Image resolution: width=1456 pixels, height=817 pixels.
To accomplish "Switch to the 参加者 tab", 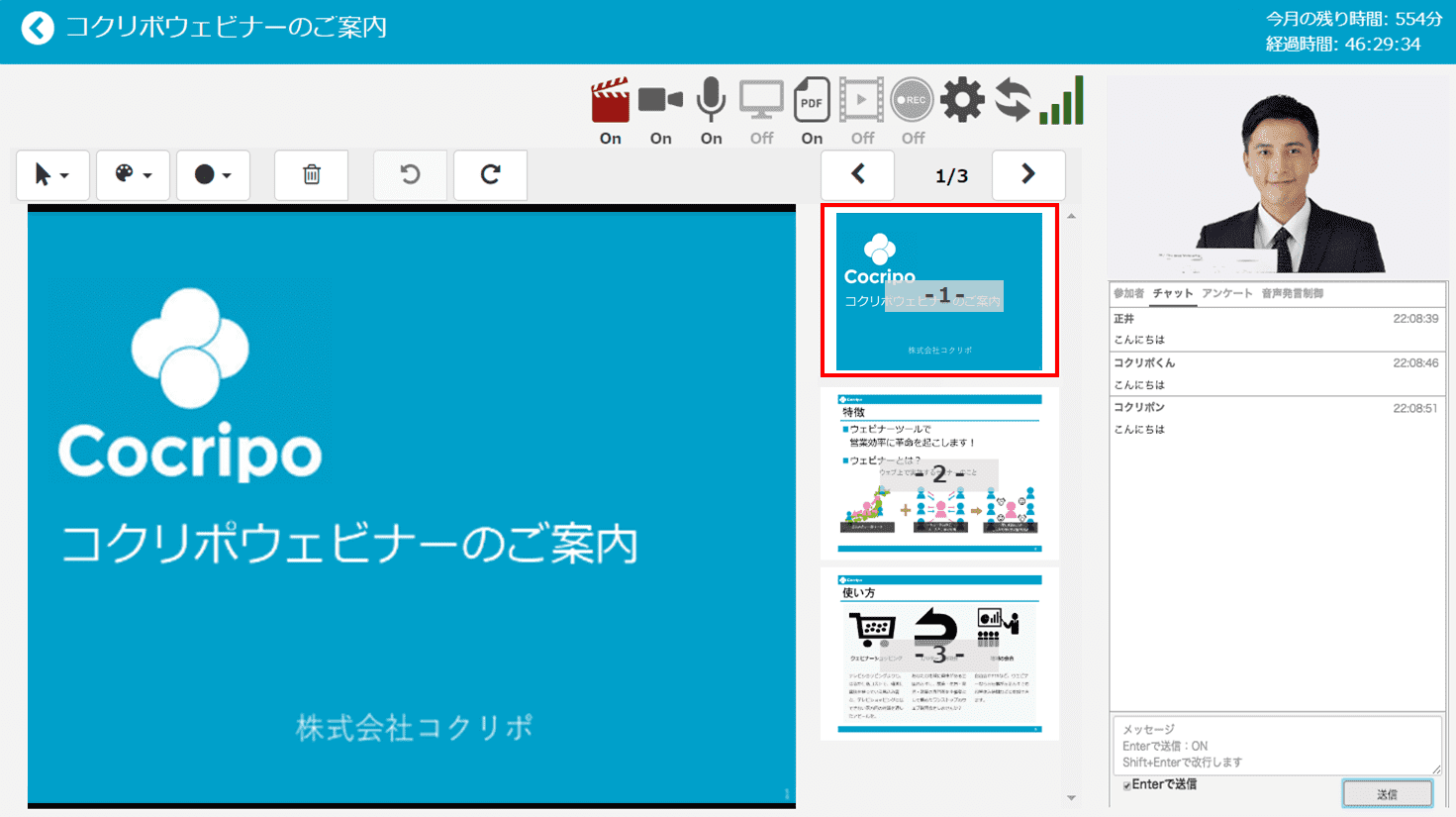I will (x=1128, y=293).
